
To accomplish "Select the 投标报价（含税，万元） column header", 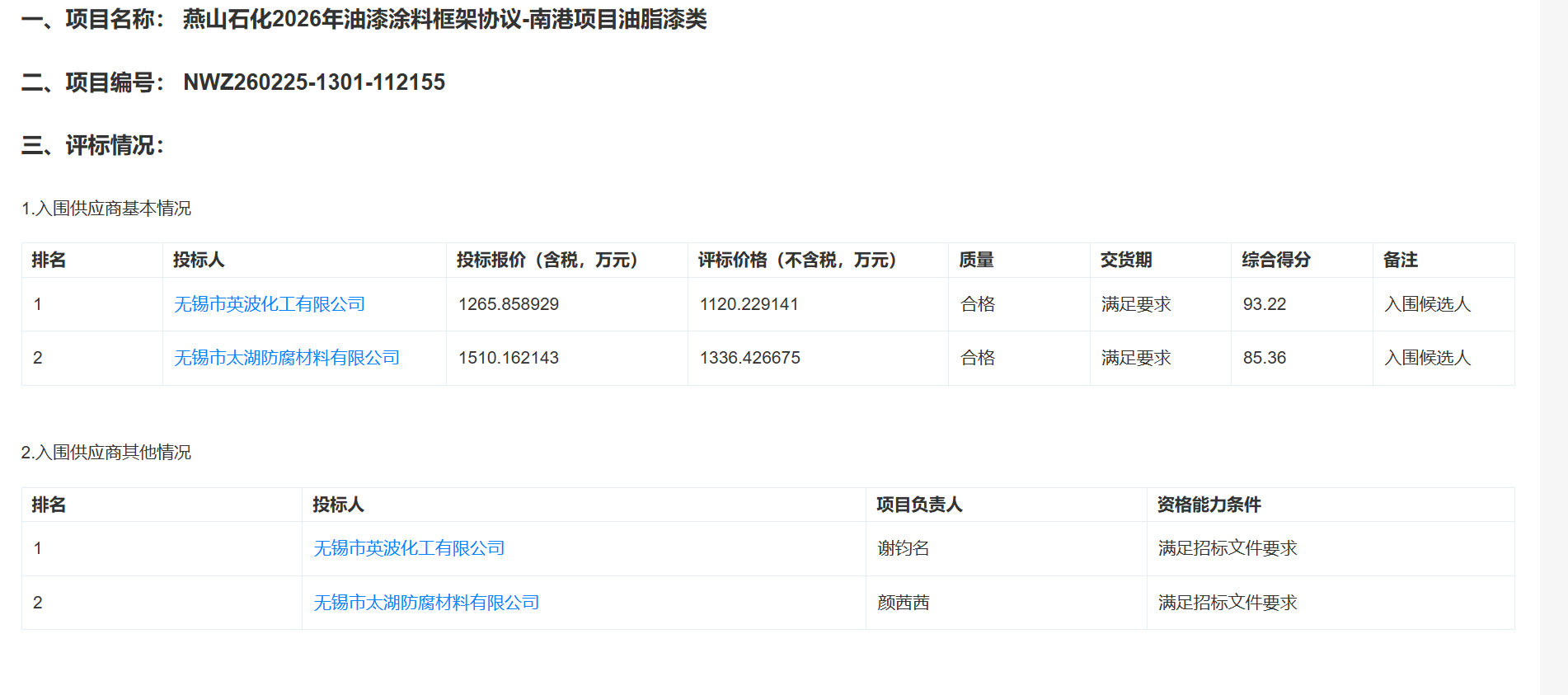I will [547, 260].
